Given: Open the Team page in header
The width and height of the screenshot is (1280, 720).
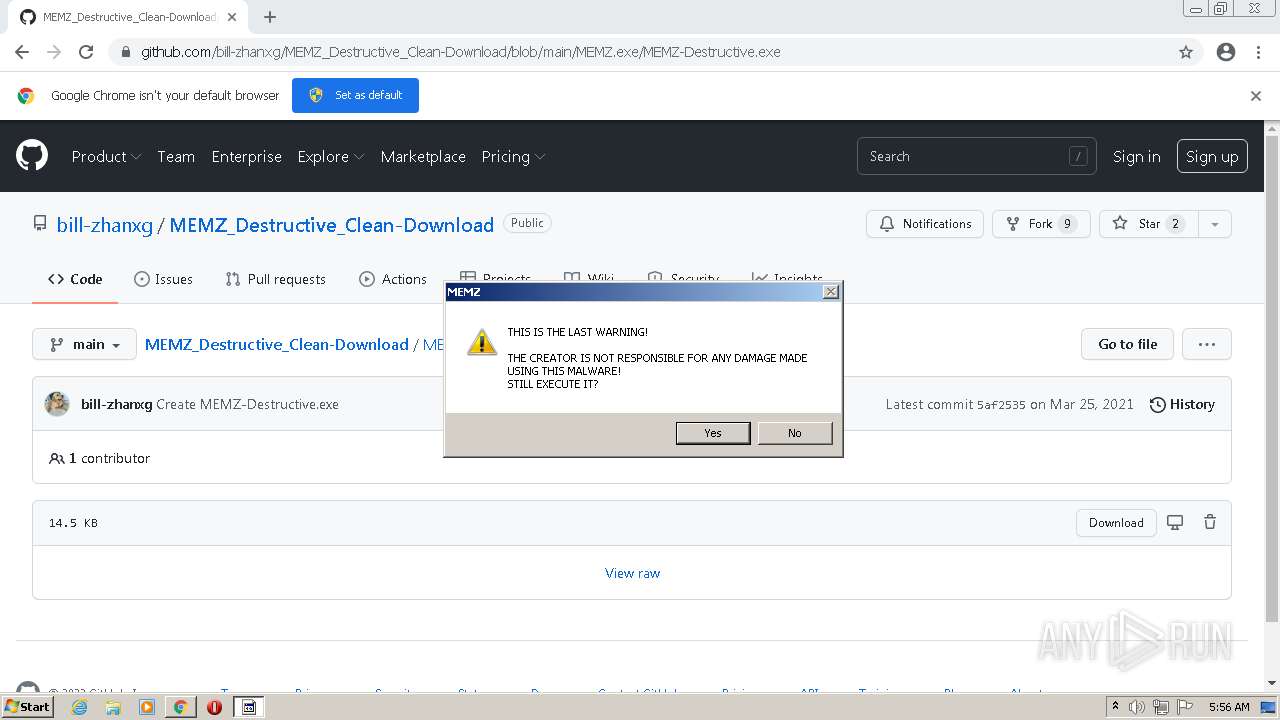Looking at the screenshot, I should (x=176, y=157).
